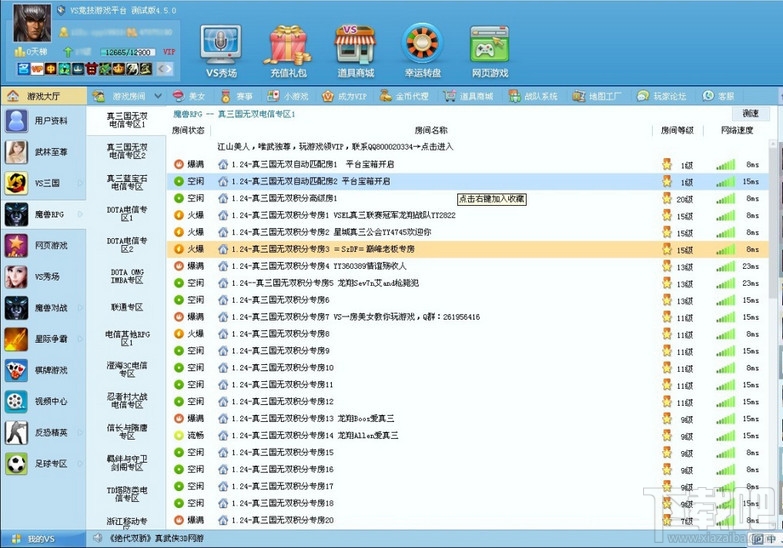Expand the 游戏房间 dropdown arrow
The height and width of the screenshot is (548, 783).
(158, 96)
